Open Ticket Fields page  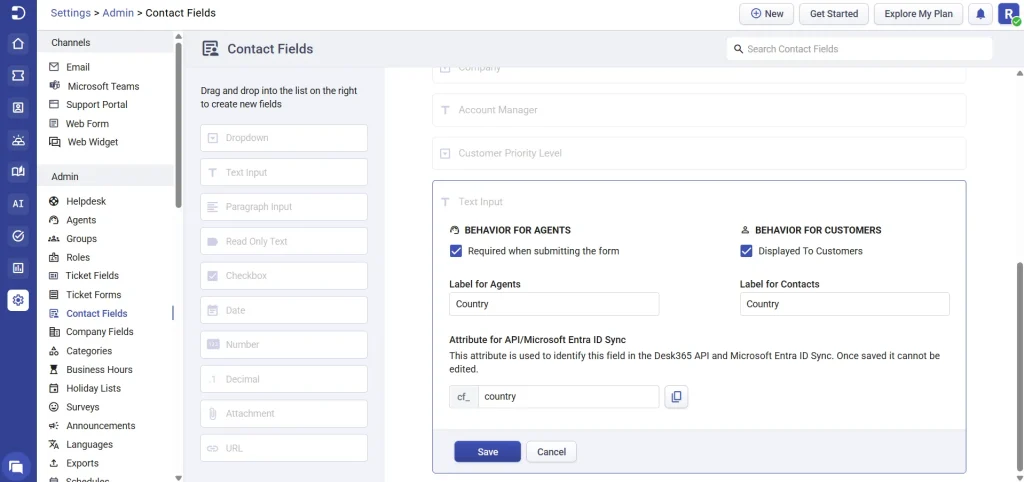coord(92,276)
